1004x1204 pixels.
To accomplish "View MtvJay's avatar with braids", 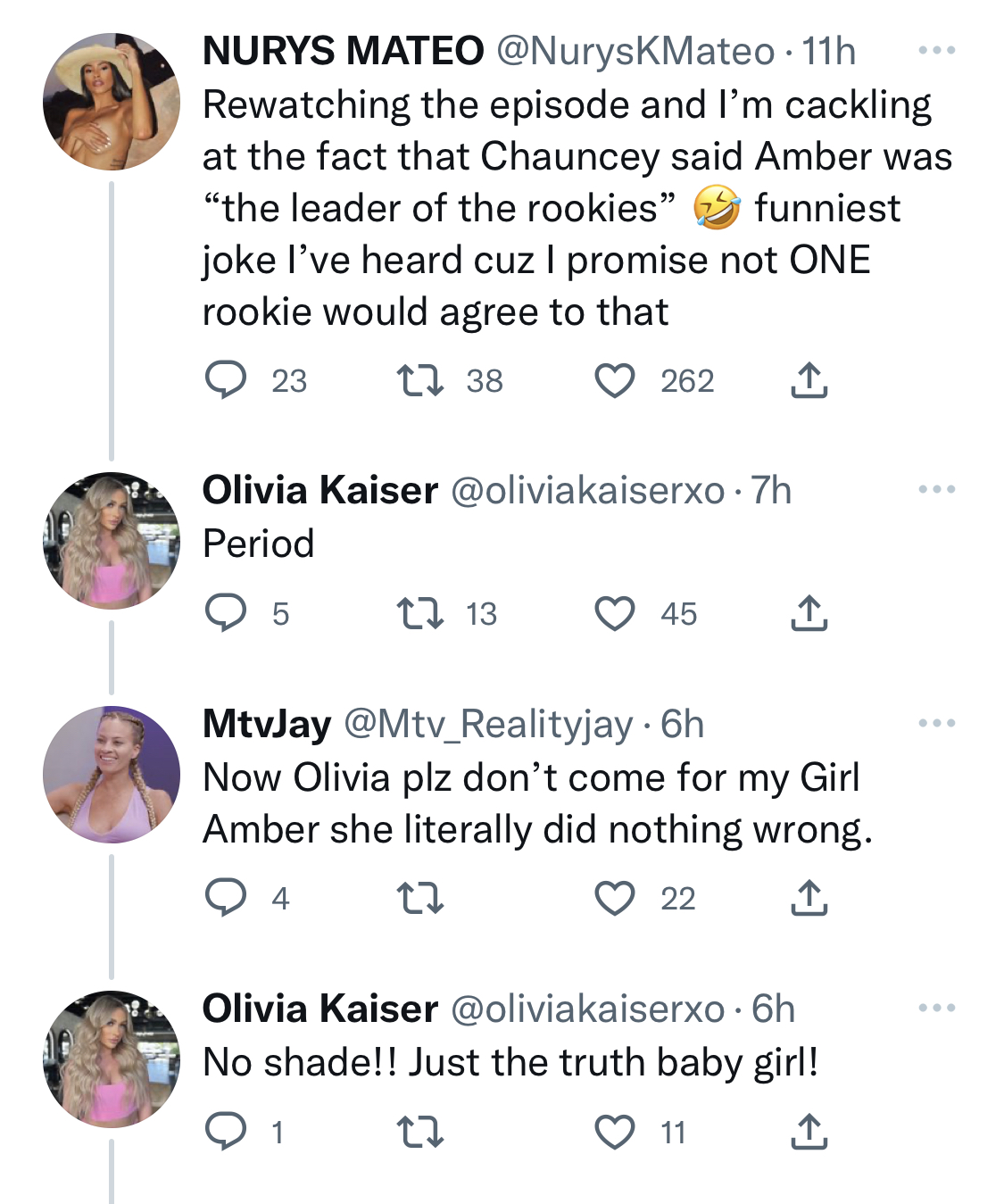I will 112,775.
